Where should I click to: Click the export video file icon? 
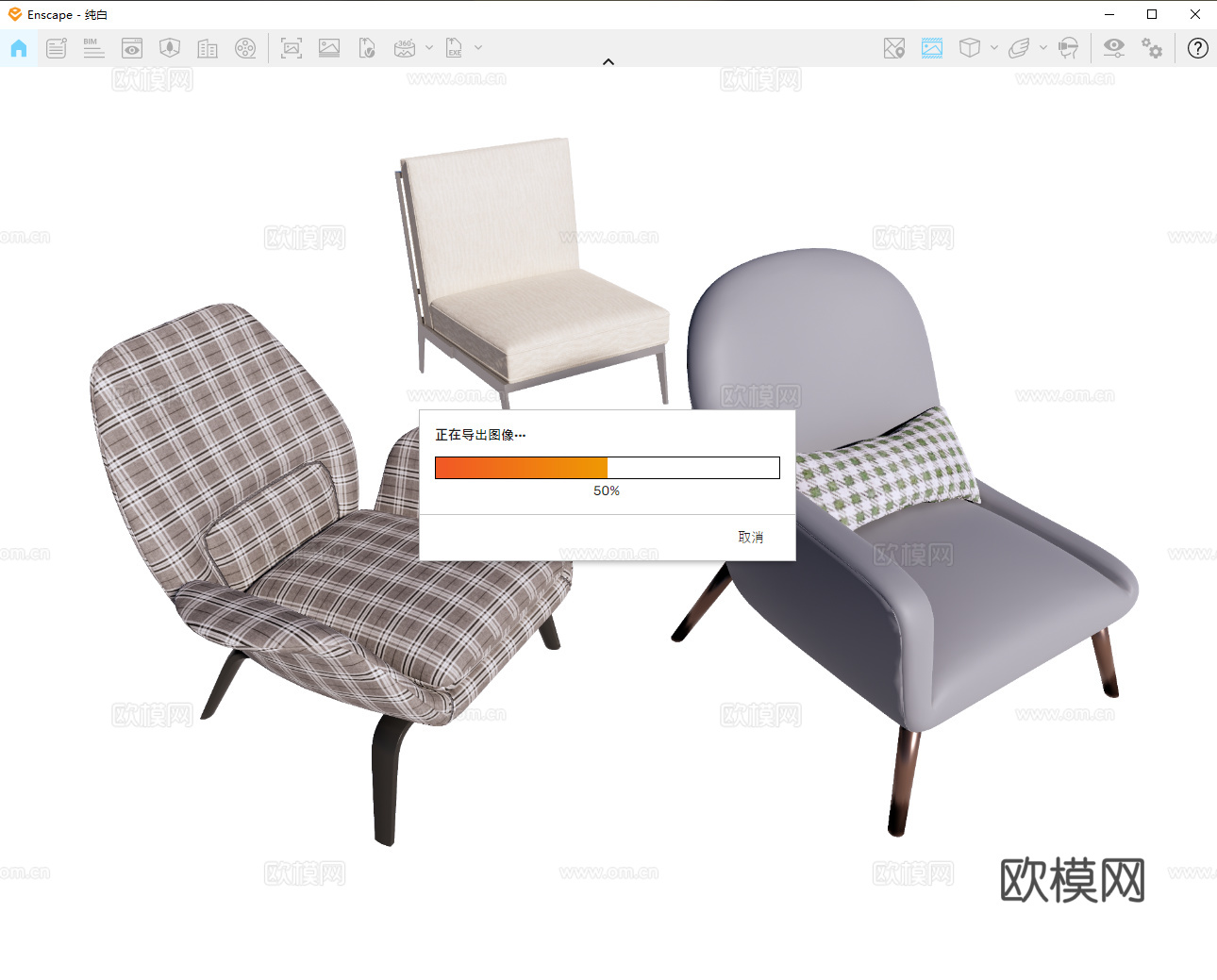pyautogui.click(x=367, y=48)
